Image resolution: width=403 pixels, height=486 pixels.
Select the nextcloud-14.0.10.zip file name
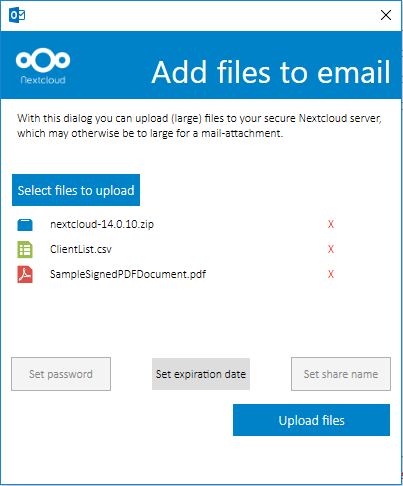[x=102, y=224]
